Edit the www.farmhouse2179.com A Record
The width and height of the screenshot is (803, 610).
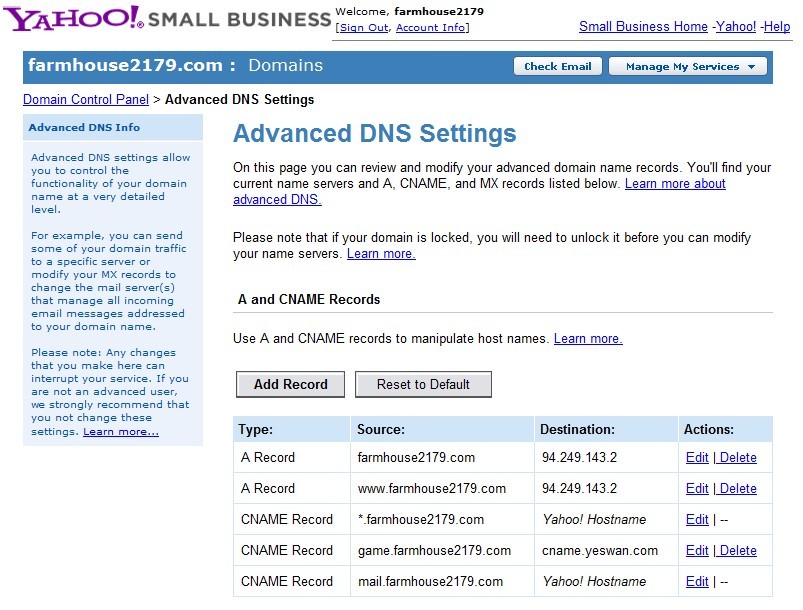point(697,489)
